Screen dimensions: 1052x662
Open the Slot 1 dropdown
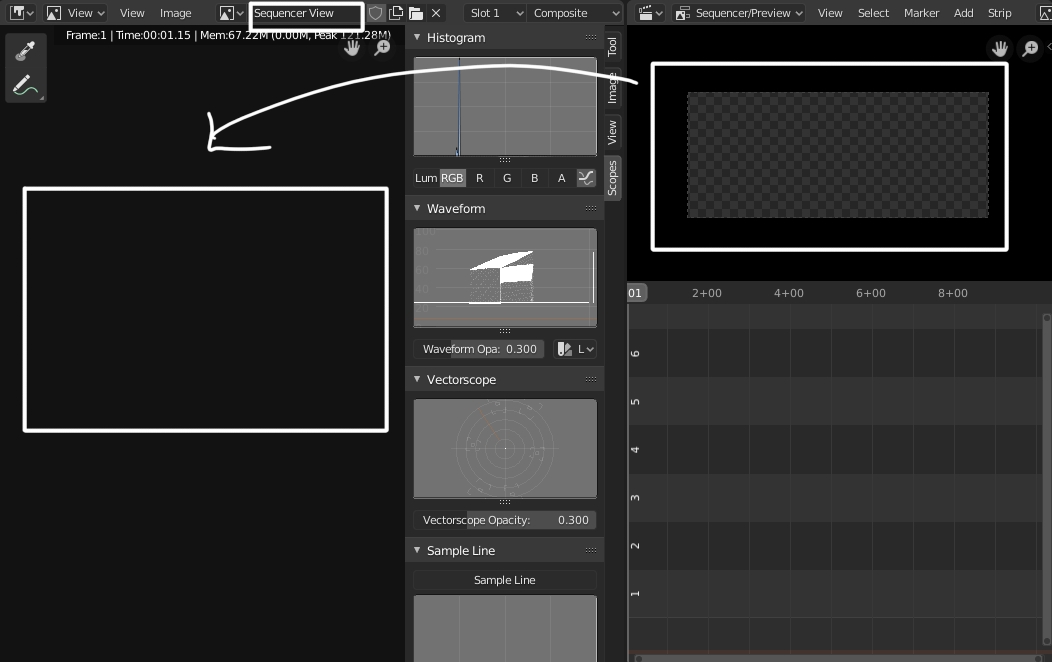(494, 13)
